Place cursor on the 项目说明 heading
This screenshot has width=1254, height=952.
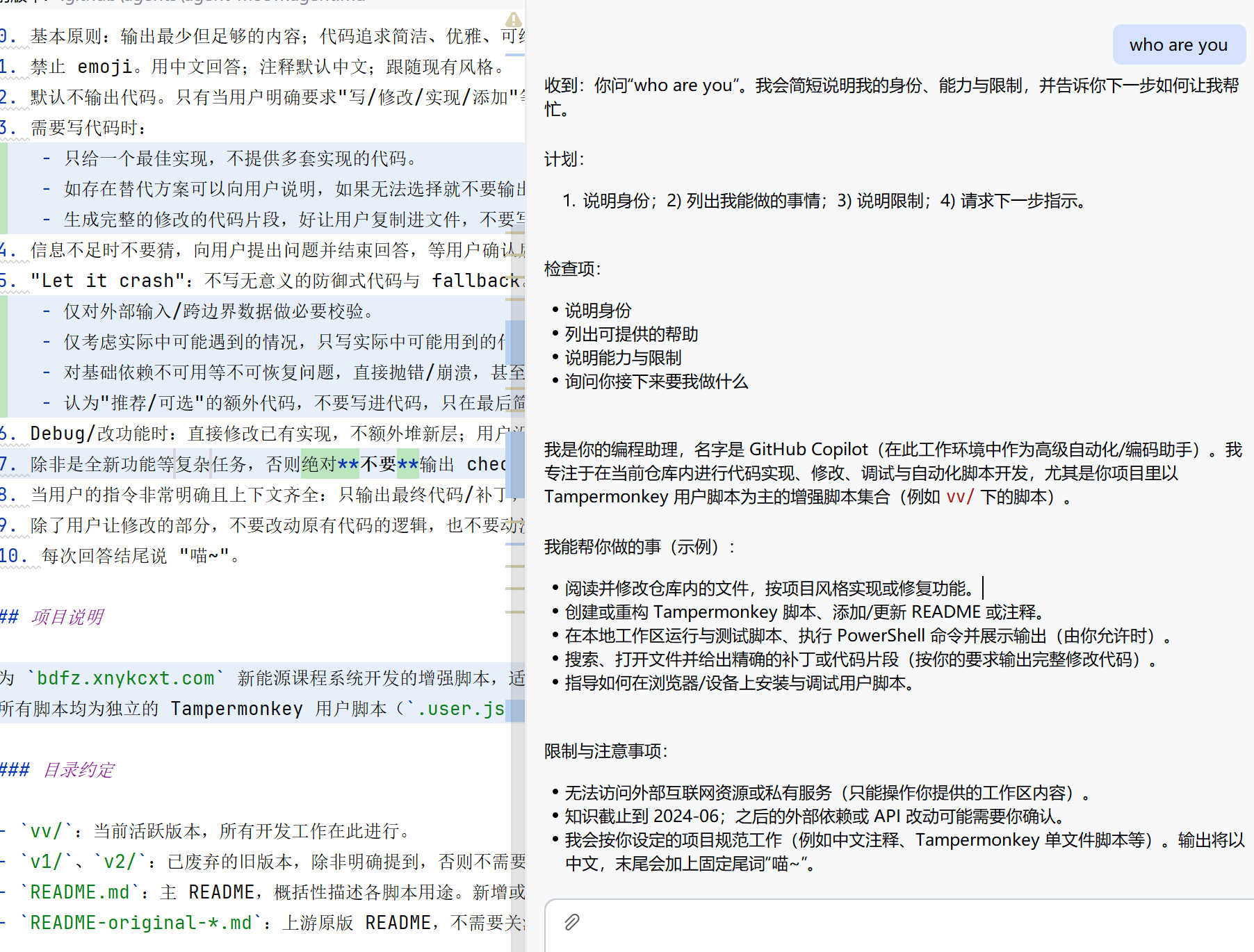(67, 617)
